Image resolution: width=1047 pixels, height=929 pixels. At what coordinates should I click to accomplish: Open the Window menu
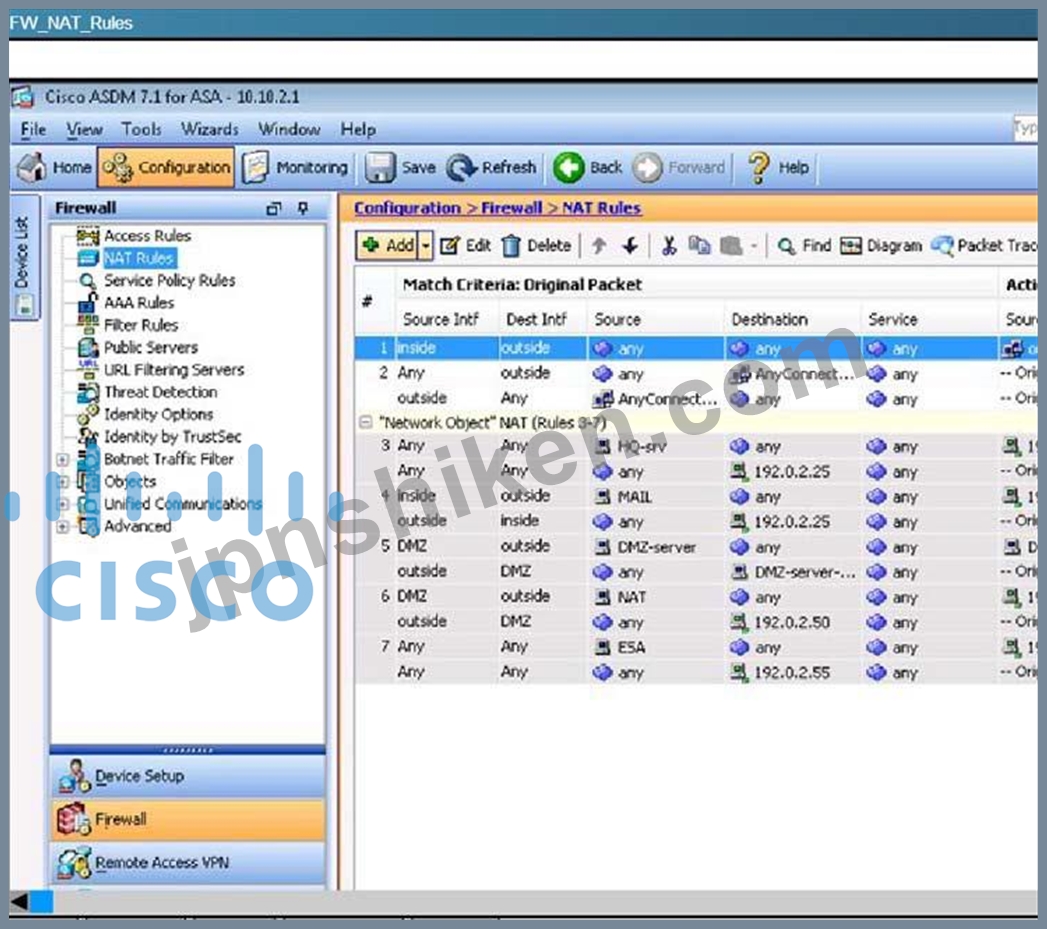[288, 129]
